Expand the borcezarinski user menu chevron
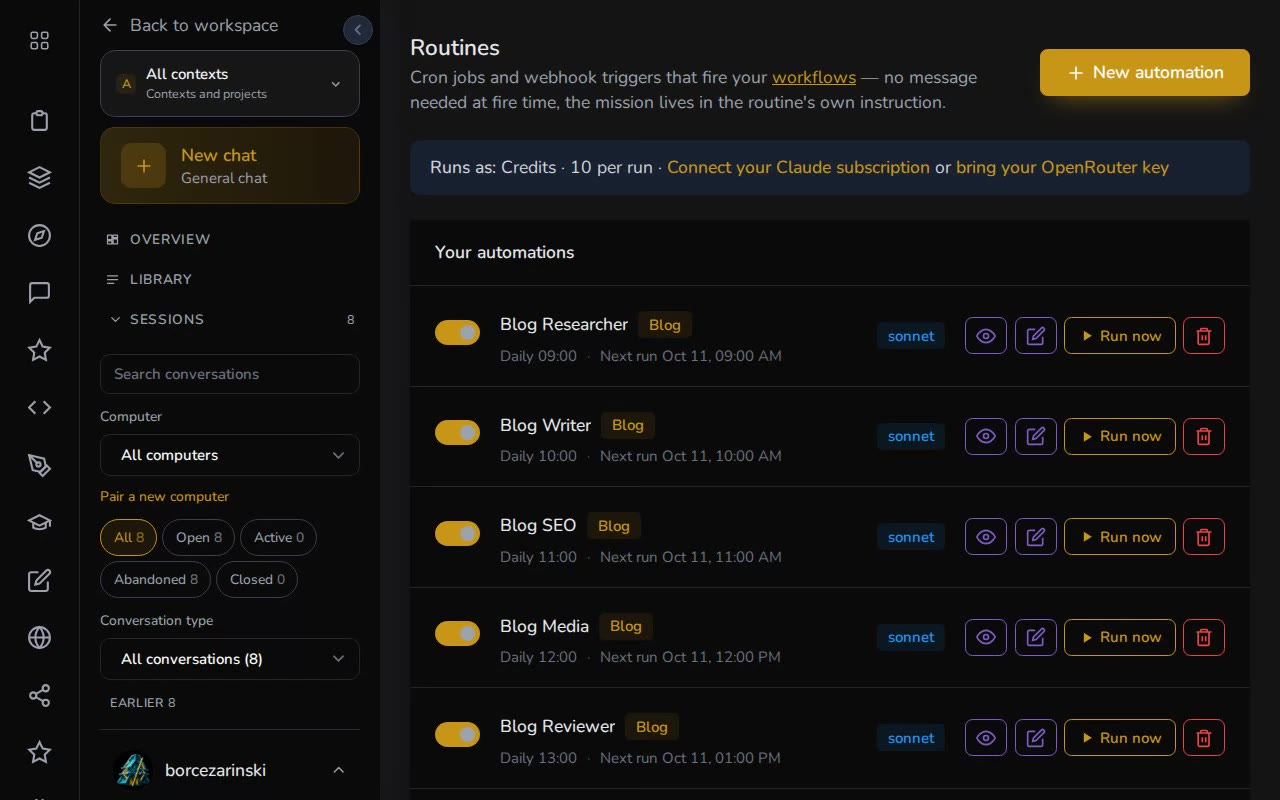The height and width of the screenshot is (800, 1280). [x=338, y=770]
